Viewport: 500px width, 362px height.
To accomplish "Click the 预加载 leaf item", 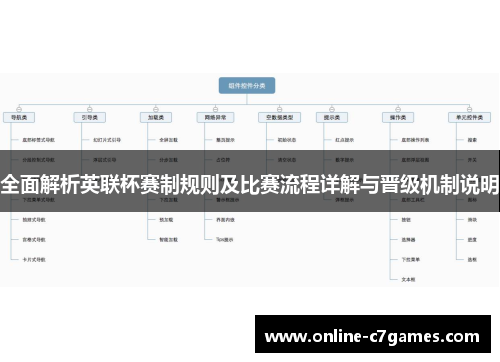I will 166,220.
